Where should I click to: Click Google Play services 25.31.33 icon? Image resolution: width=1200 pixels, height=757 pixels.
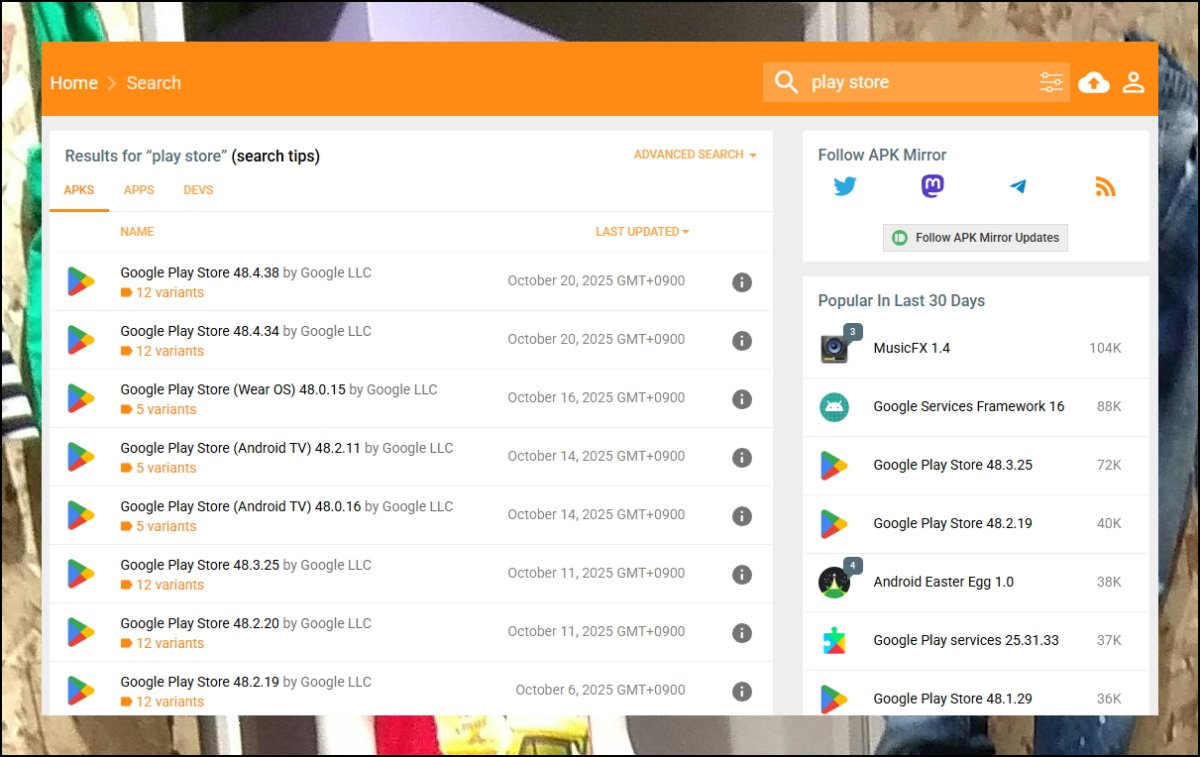834,640
